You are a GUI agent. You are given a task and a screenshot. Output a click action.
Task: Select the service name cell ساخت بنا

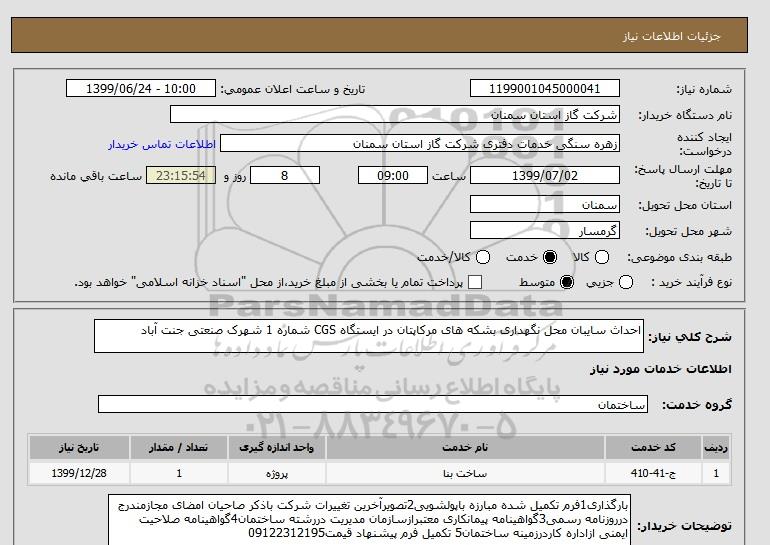tap(465, 473)
